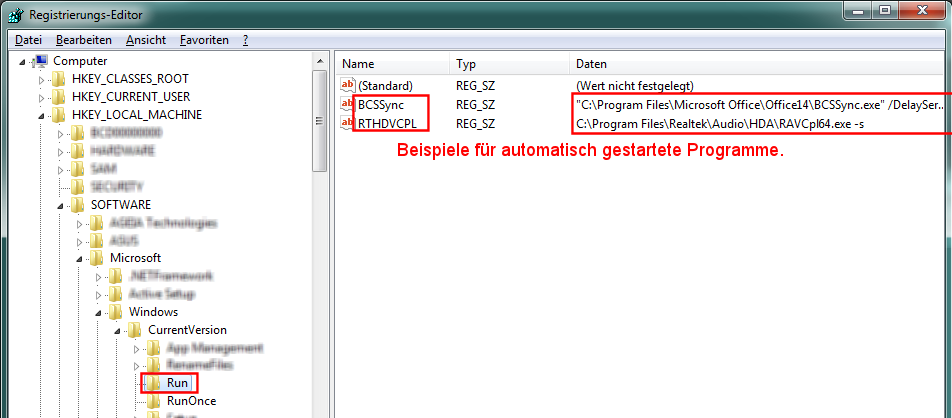Click the HKEY_CURRENT_USER folder icon
The width and height of the screenshot is (952, 418).
59,97
